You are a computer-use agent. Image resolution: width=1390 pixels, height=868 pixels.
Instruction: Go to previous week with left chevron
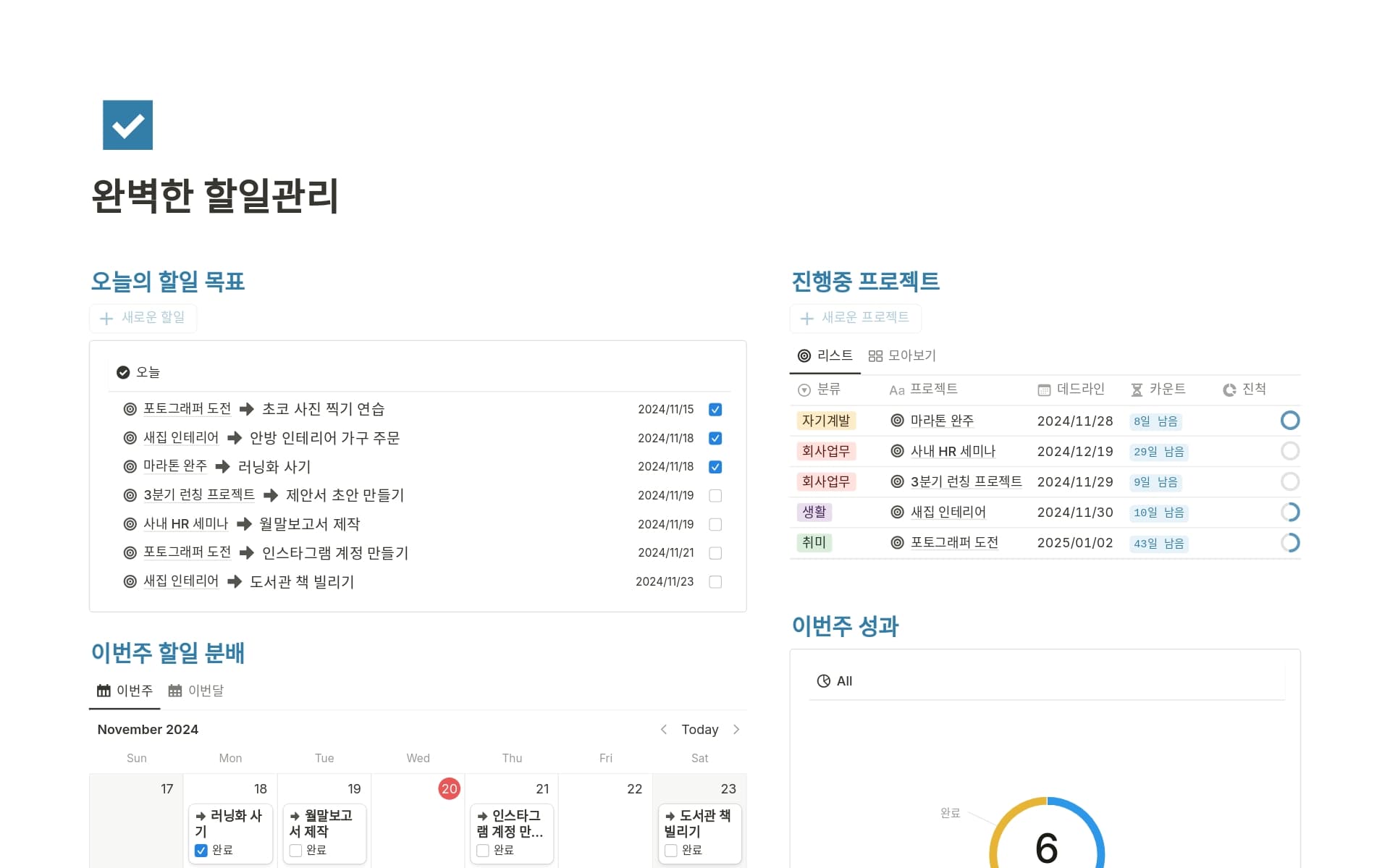(663, 730)
